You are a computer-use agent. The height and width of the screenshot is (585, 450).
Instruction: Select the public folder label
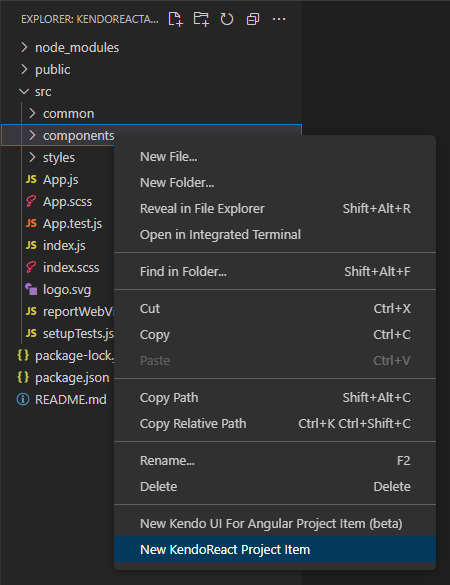(53, 70)
